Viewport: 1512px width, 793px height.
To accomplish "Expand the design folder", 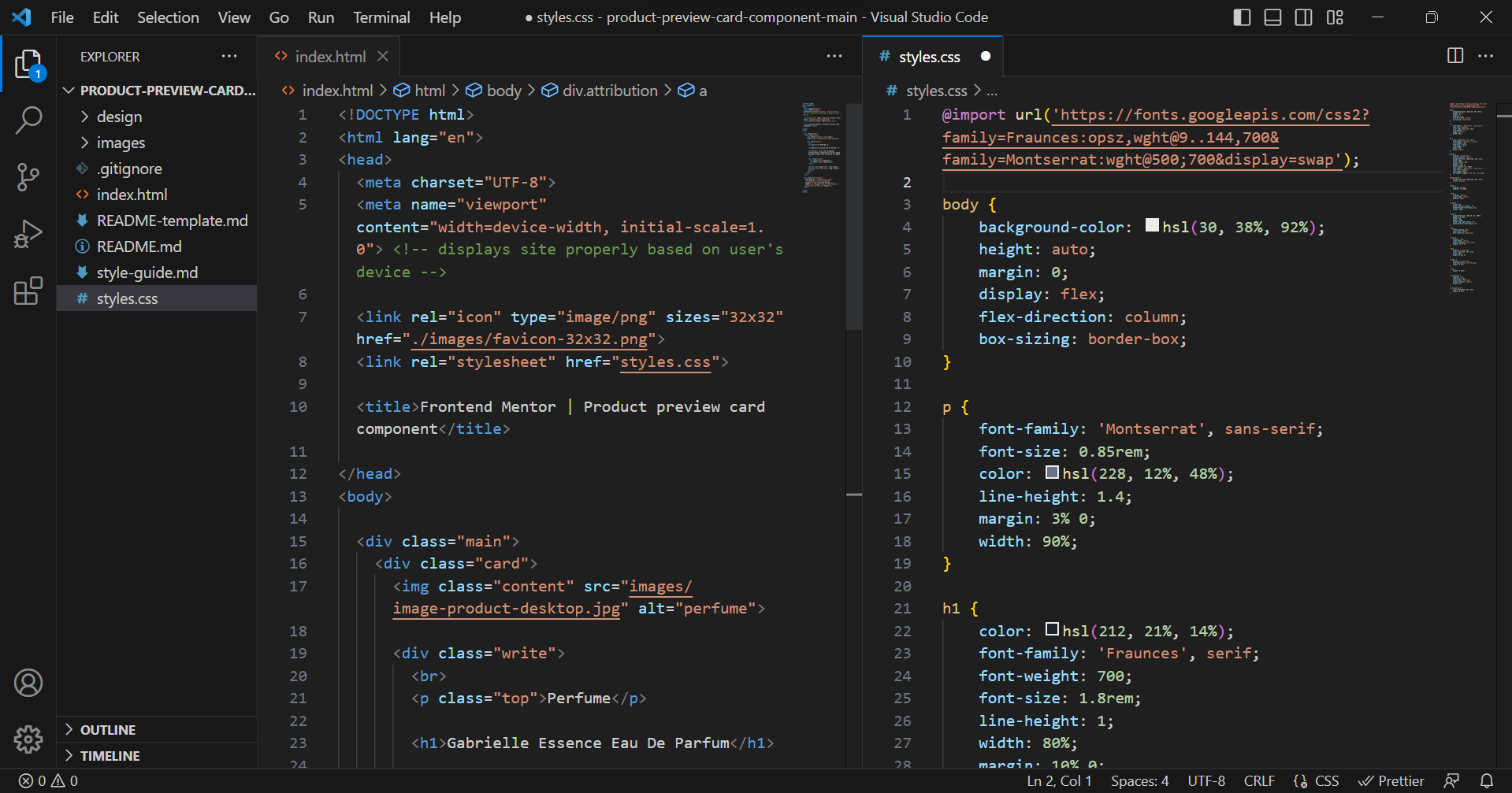I will [158, 117].
